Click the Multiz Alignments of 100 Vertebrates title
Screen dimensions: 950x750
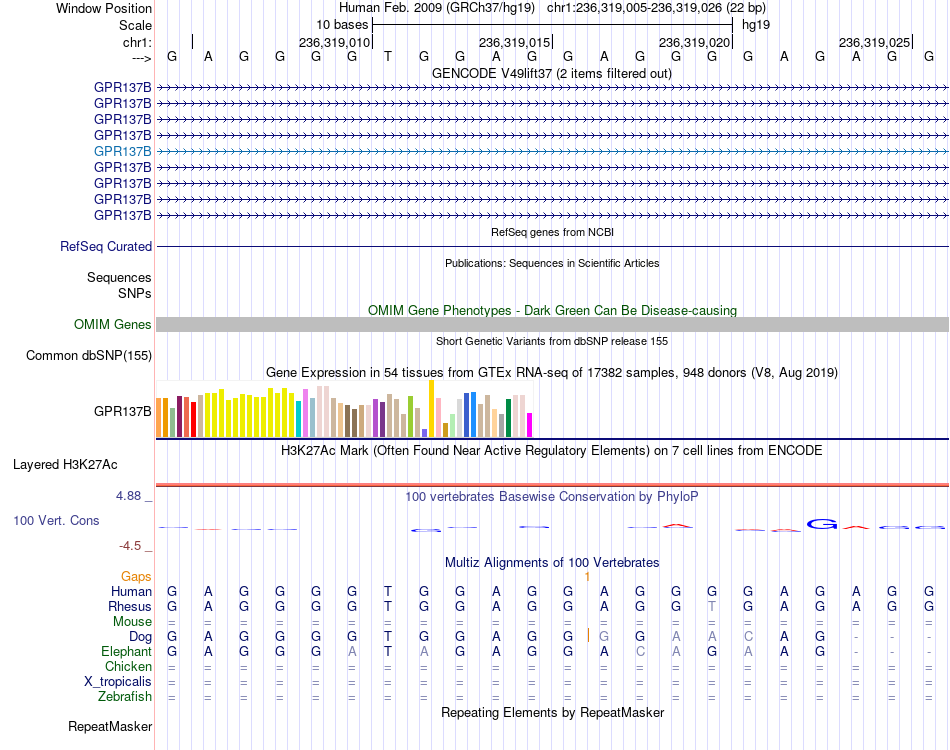[552, 562]
